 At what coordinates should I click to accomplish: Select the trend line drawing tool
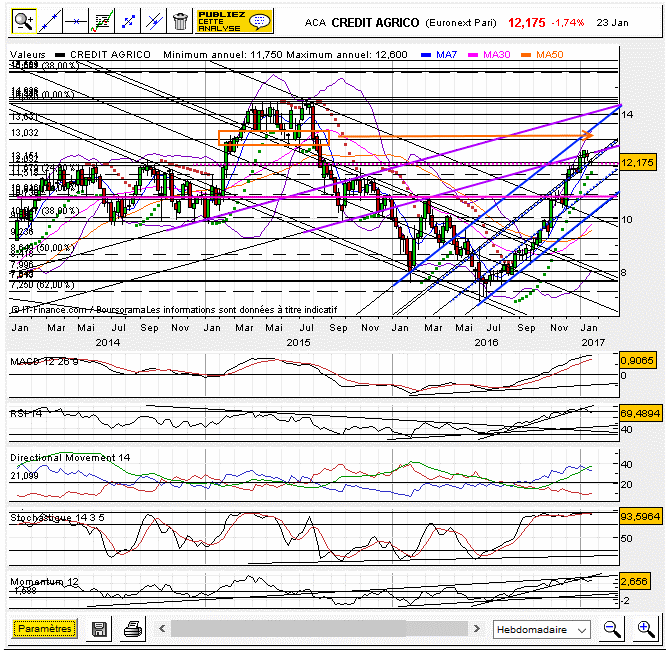tap(50, 21)
